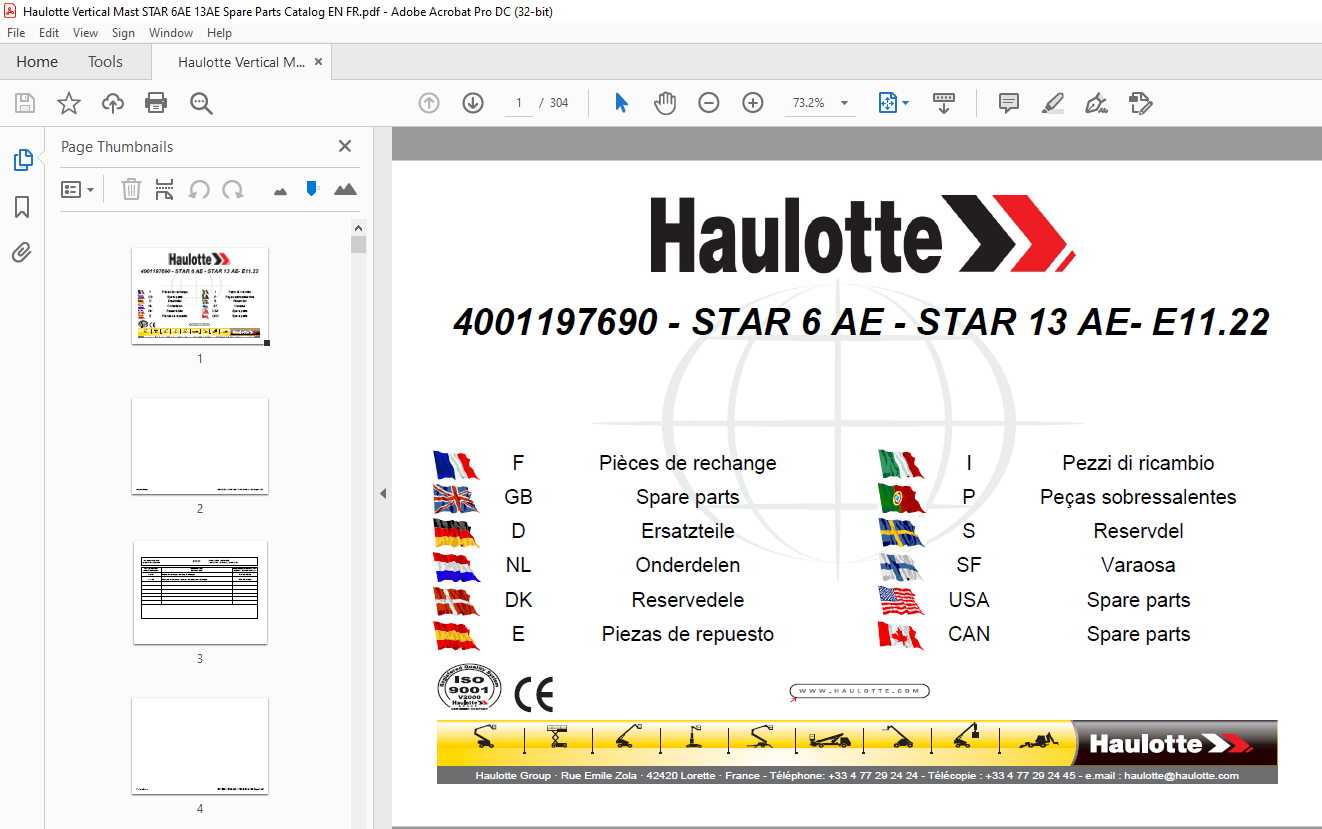Rotate page clockwise in thumbnails panel

click(233, 189)
